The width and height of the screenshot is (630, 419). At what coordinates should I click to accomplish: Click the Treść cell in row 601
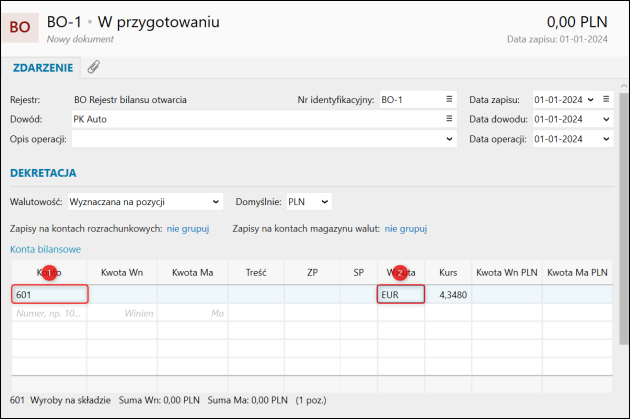(x=256, y=294)
